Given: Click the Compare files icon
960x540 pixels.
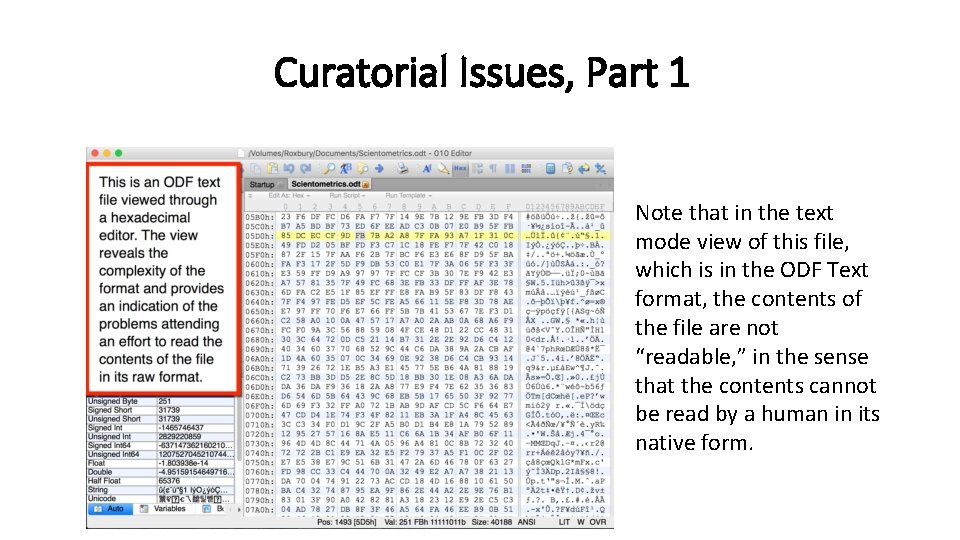Looking at the screenshot, I should tap(567, 168).
